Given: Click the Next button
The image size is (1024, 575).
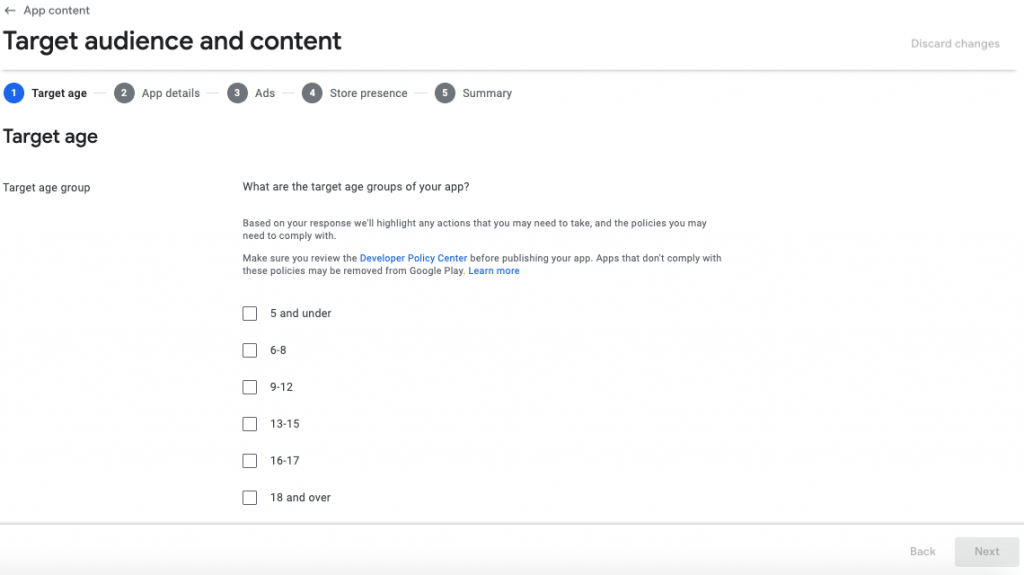Looking at the screenshot, I should 987,551.
